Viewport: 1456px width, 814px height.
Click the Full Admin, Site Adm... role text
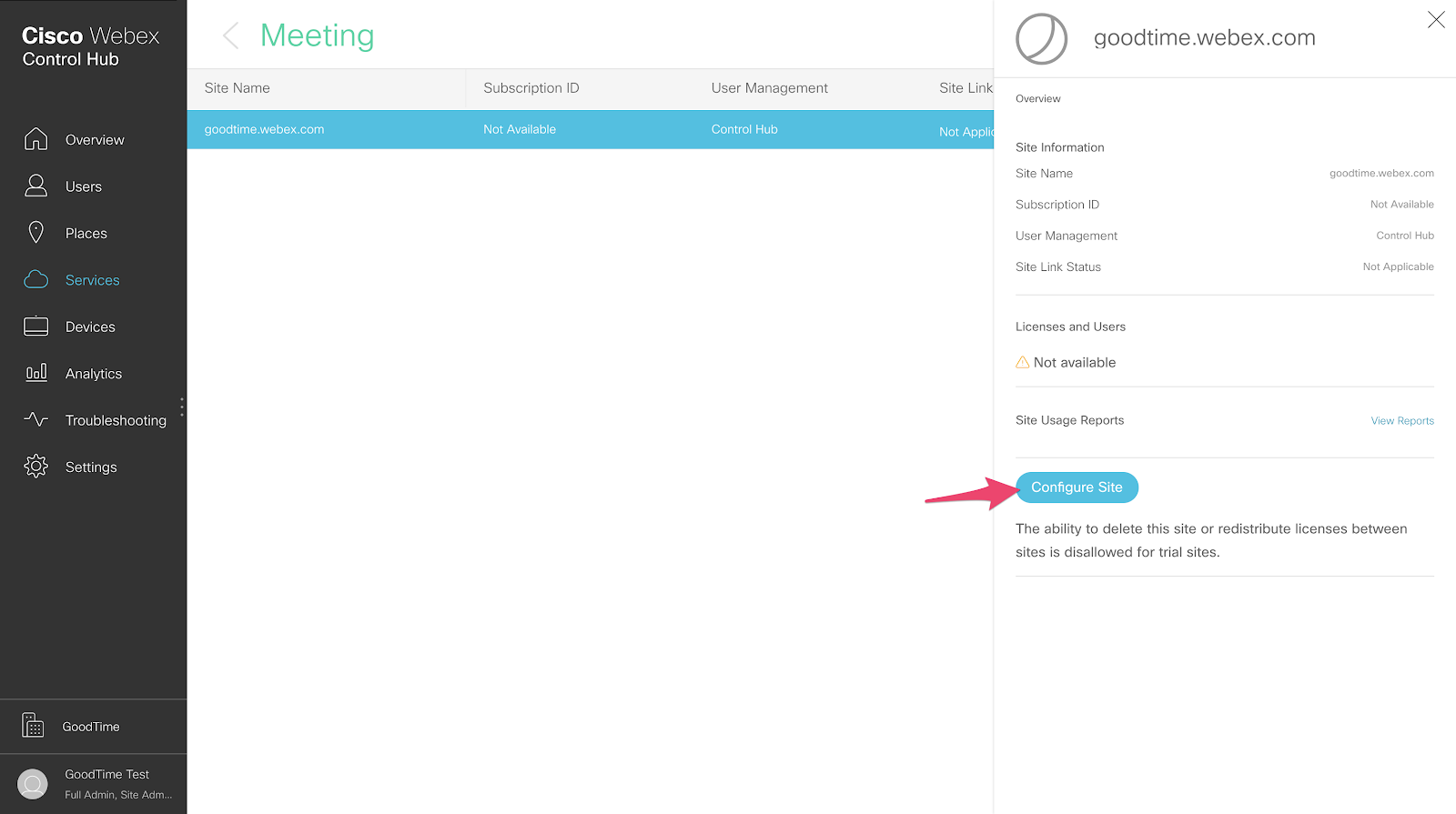(118, 795)
